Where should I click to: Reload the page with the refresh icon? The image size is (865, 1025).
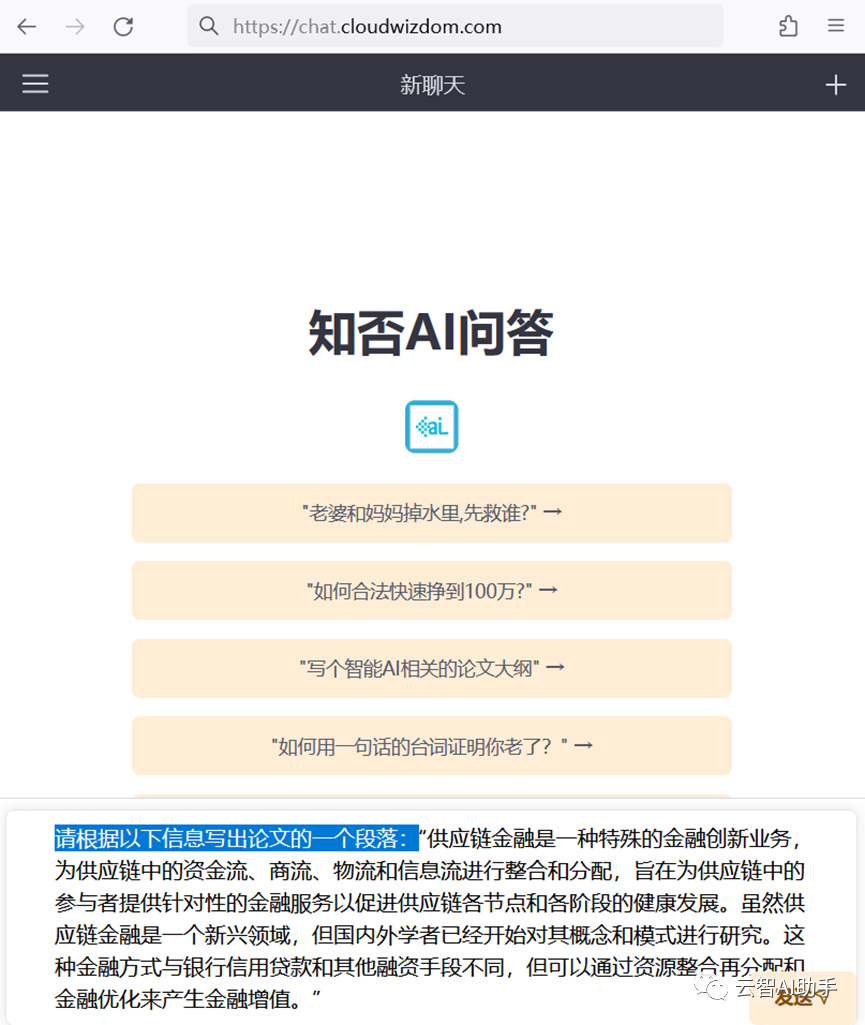(x=124, y=27)
